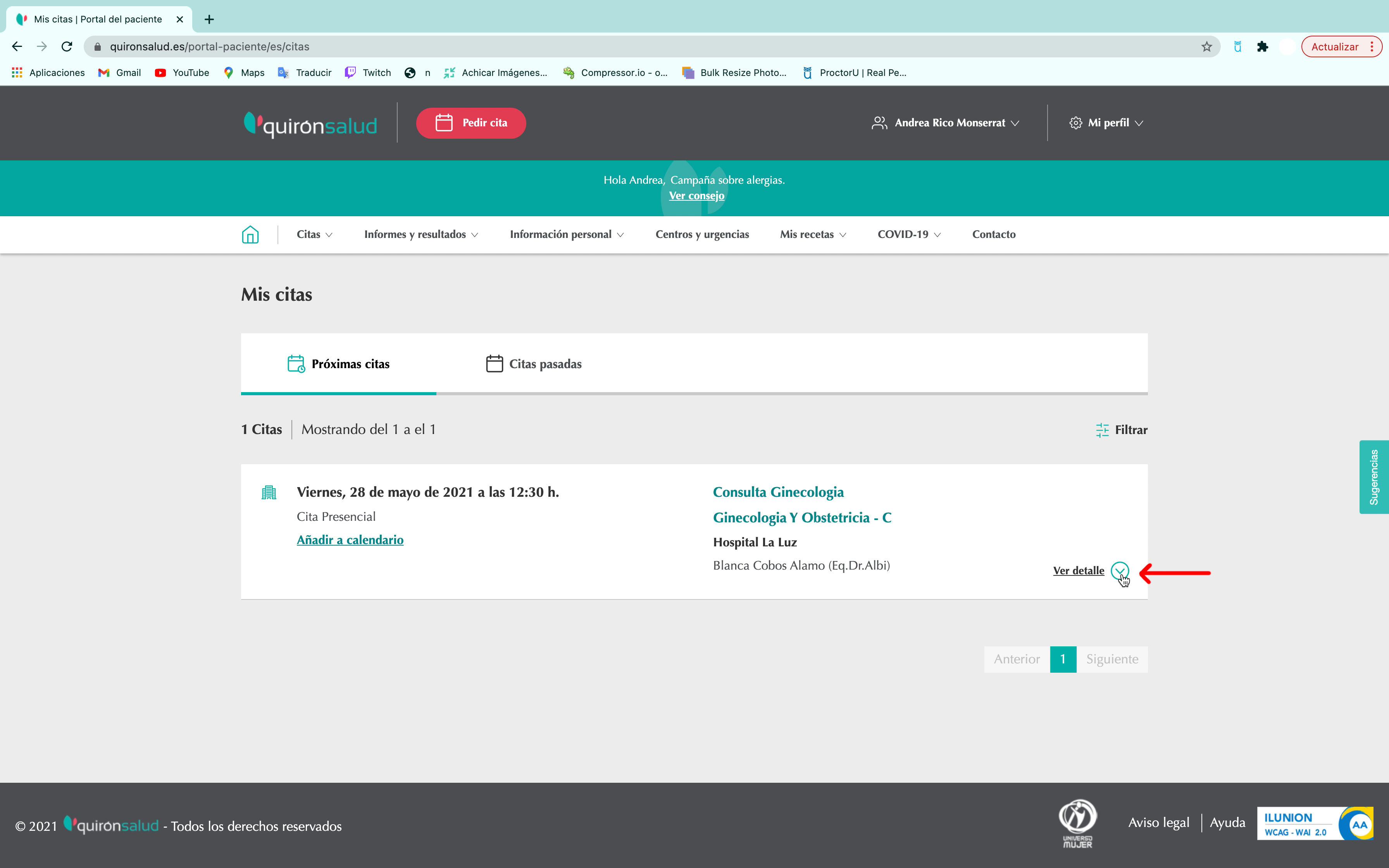Click Consulta Ginecologia title
This screenshot has height=868, width=1389.
pyautogui.click(x=778, y=493)
